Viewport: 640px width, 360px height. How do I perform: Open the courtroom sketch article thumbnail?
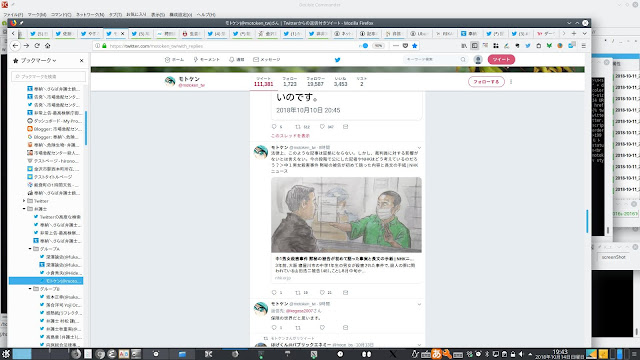346,215
